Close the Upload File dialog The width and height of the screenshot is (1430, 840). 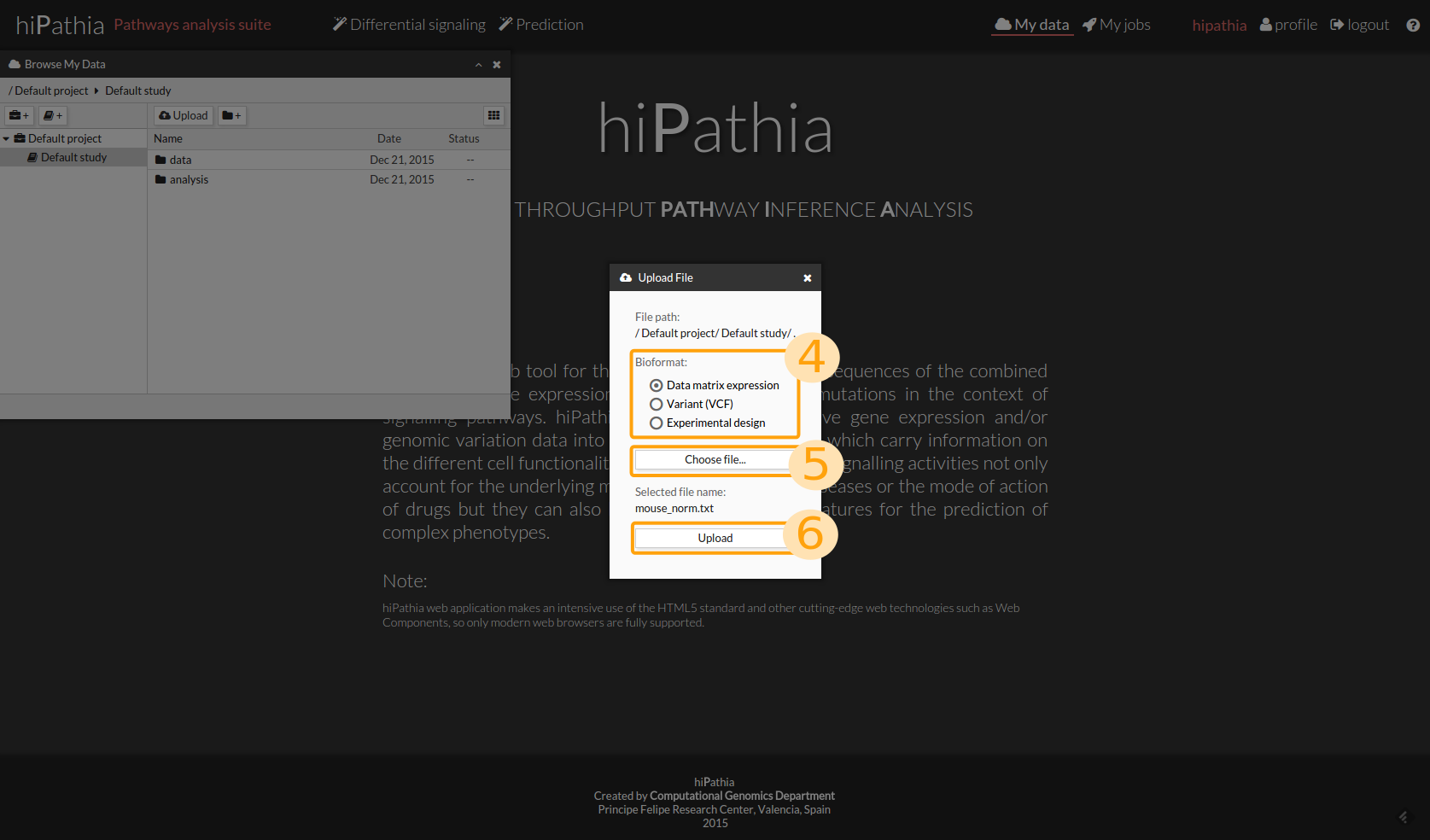tap(807, 278)
